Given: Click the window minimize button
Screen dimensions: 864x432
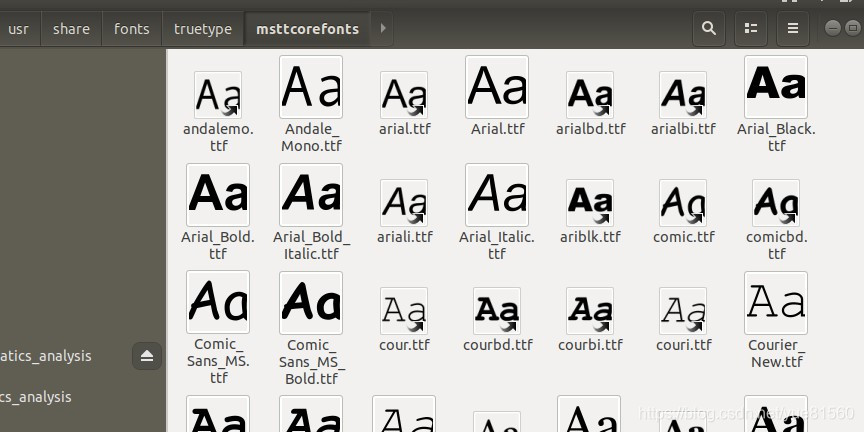Looking at the screenshot, I should point(833,28).
